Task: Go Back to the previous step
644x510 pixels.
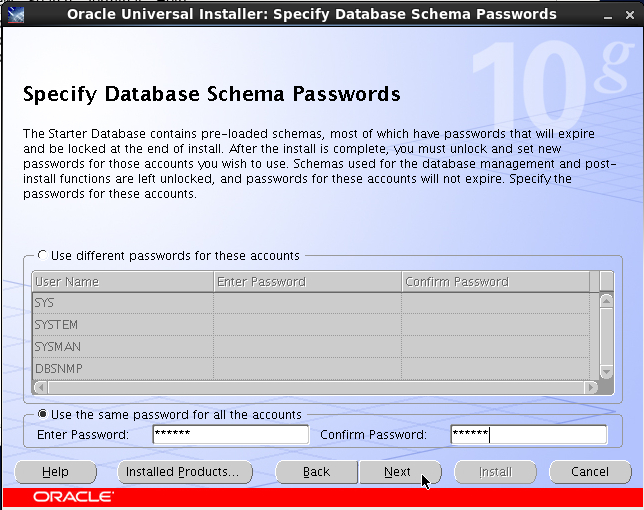Action: click(316, 472)
